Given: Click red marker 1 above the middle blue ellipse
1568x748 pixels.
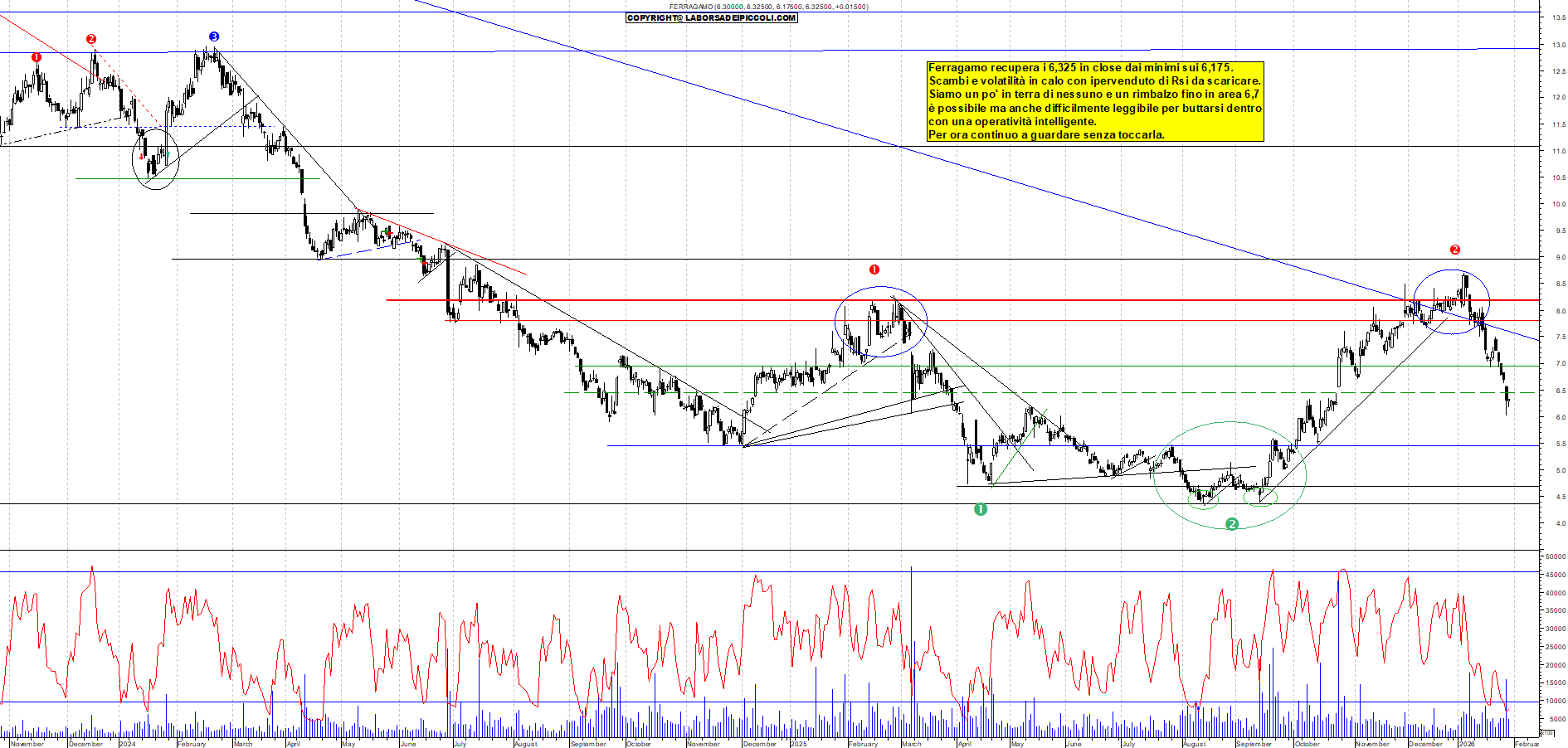Looking at the screenshot, I should (x=874, y=270).
